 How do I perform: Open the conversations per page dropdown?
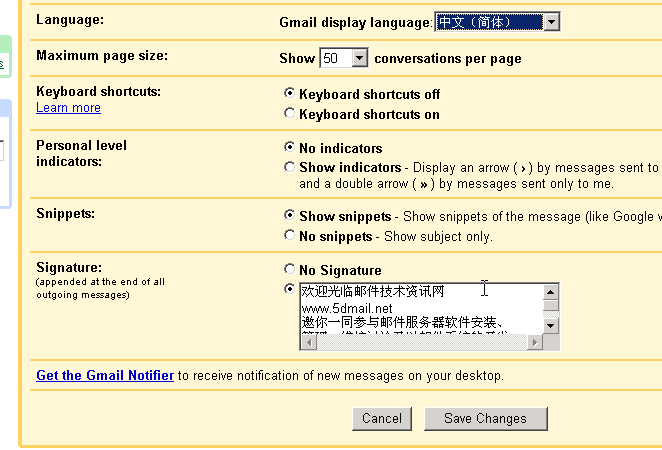pos(344,58)
